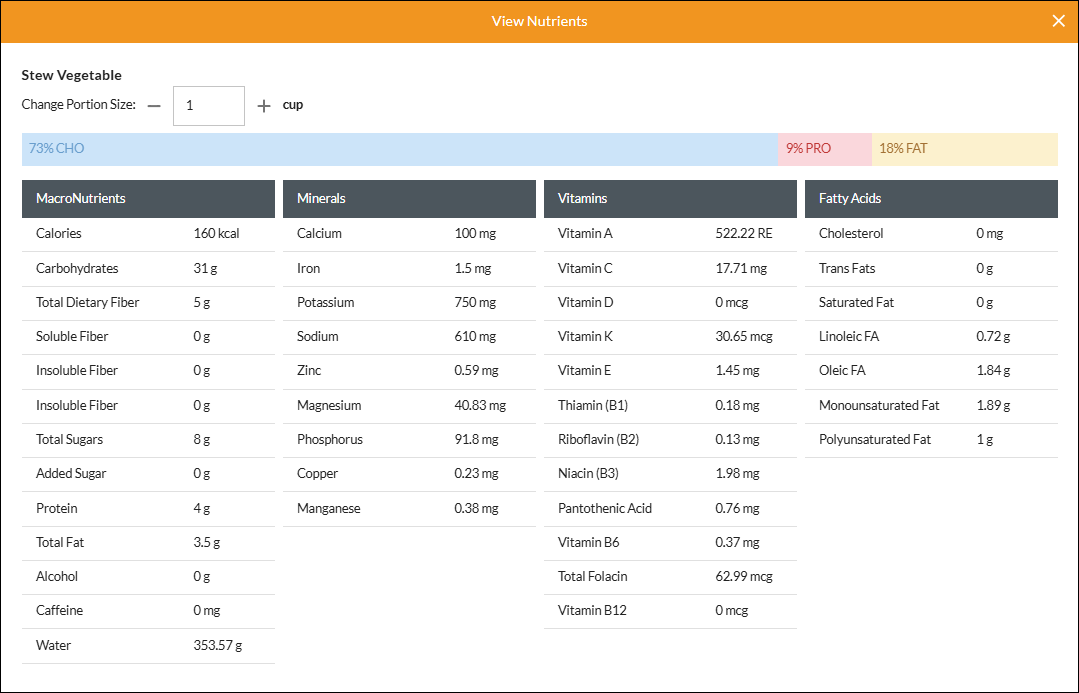
Task: Select the Potassium row
Action: pyautogui.click(x=409, y=303)
